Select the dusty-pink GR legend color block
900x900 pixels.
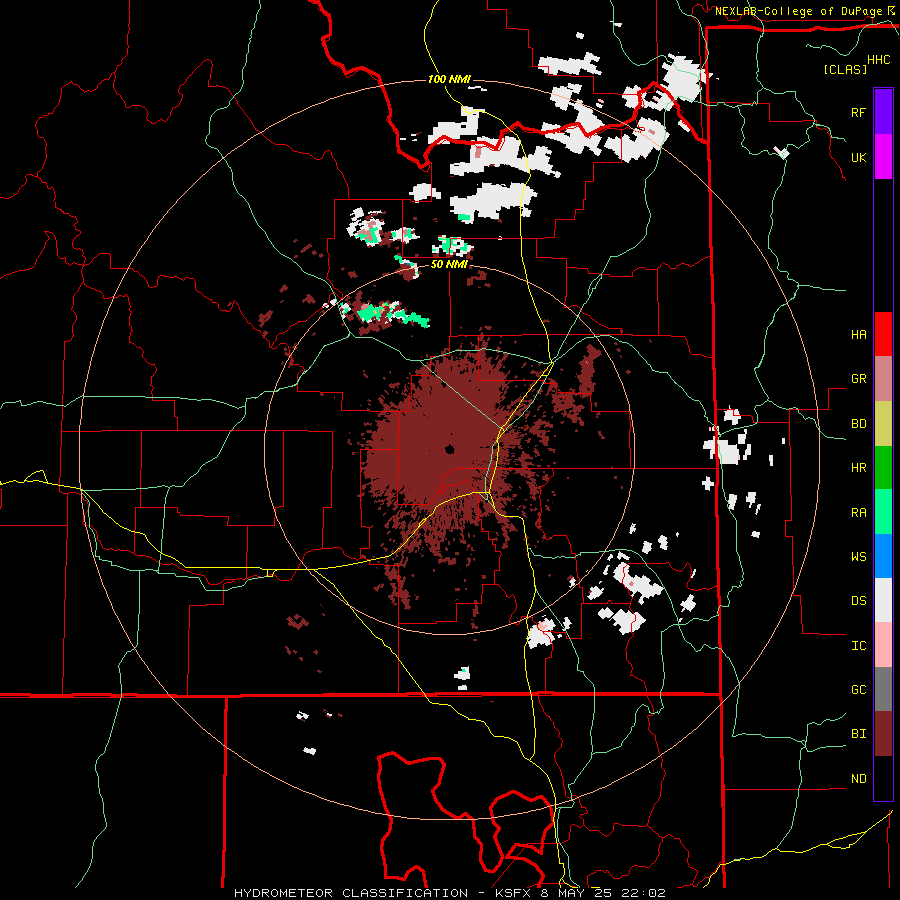pos(883,379)
